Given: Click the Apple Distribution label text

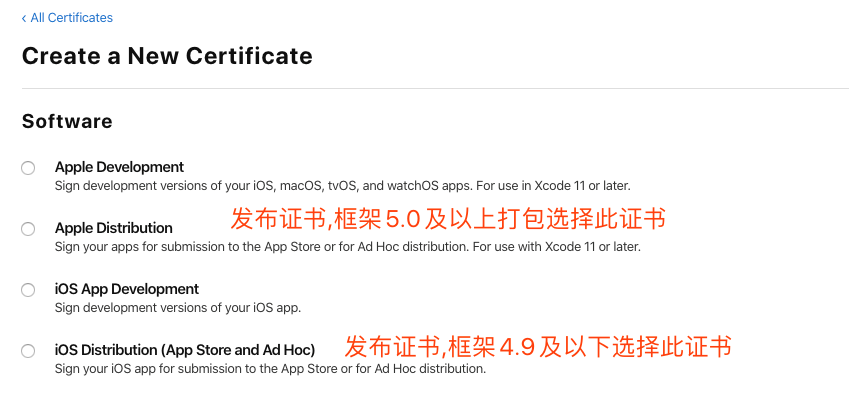Looking at the screenshot, I should pos(114,228).
